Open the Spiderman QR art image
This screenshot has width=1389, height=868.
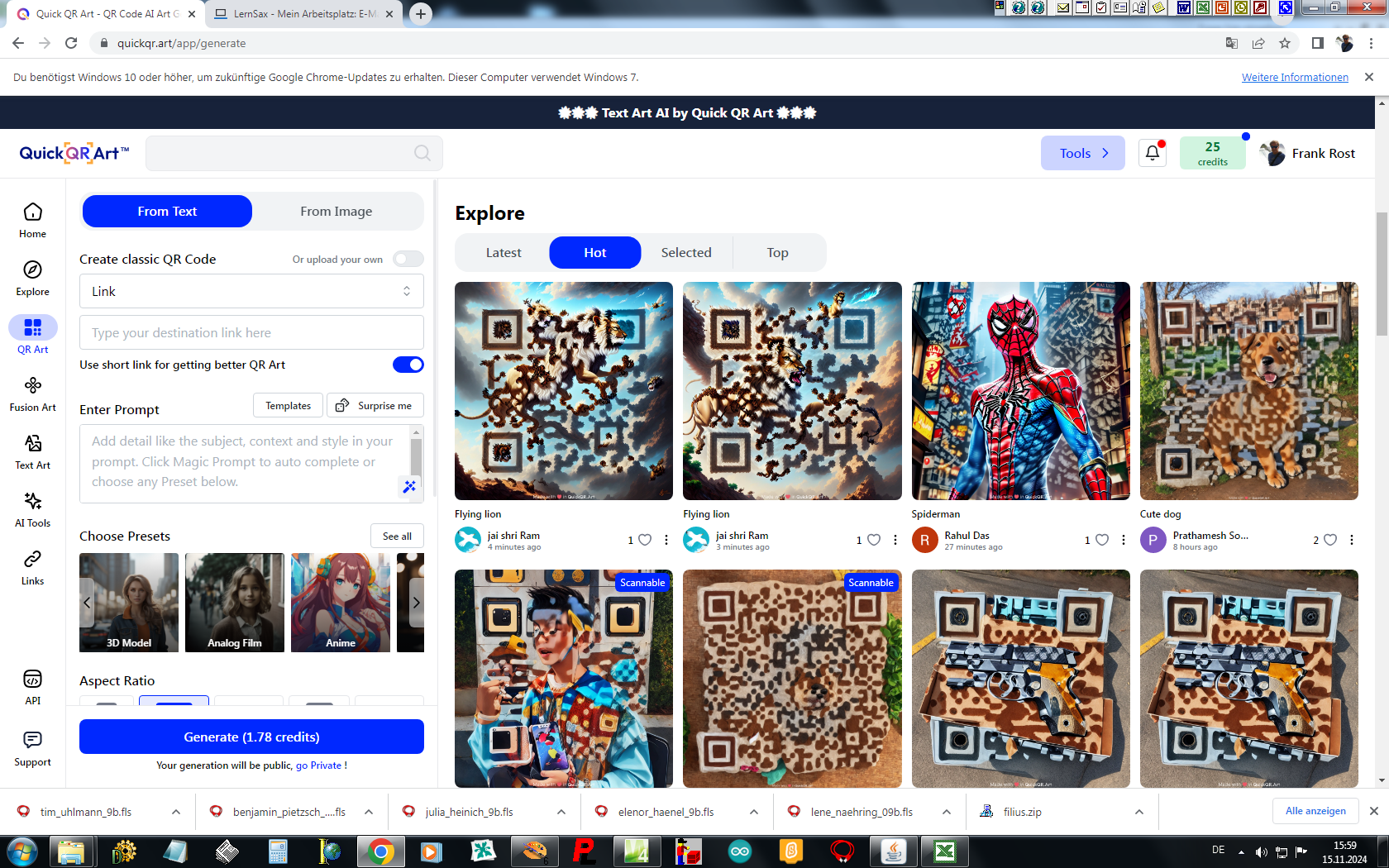(1020, 391)
